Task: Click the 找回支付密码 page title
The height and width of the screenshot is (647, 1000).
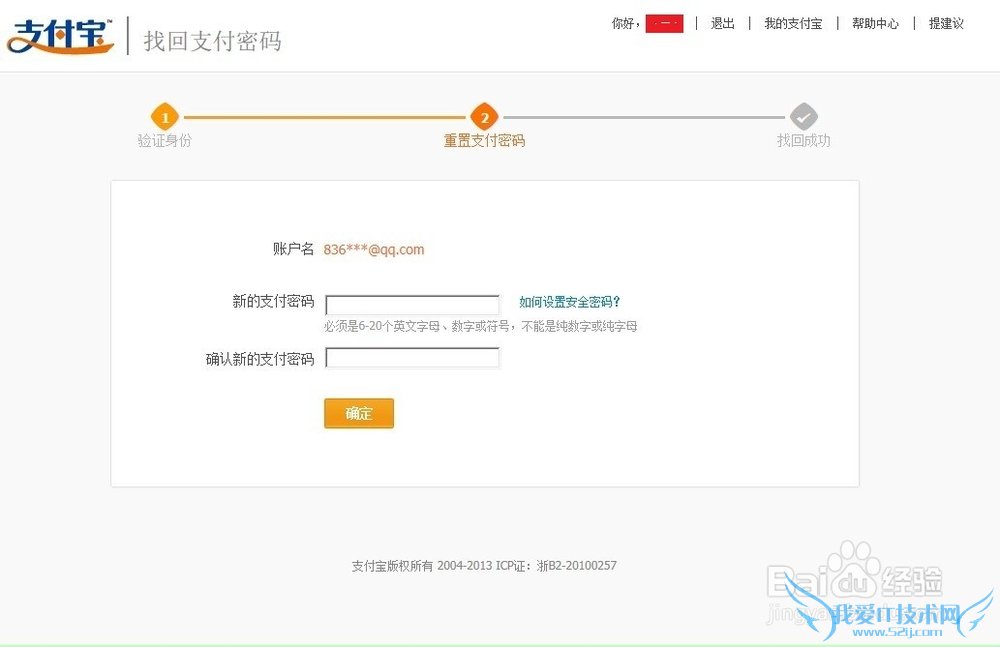Action: [x=212, y=41]
